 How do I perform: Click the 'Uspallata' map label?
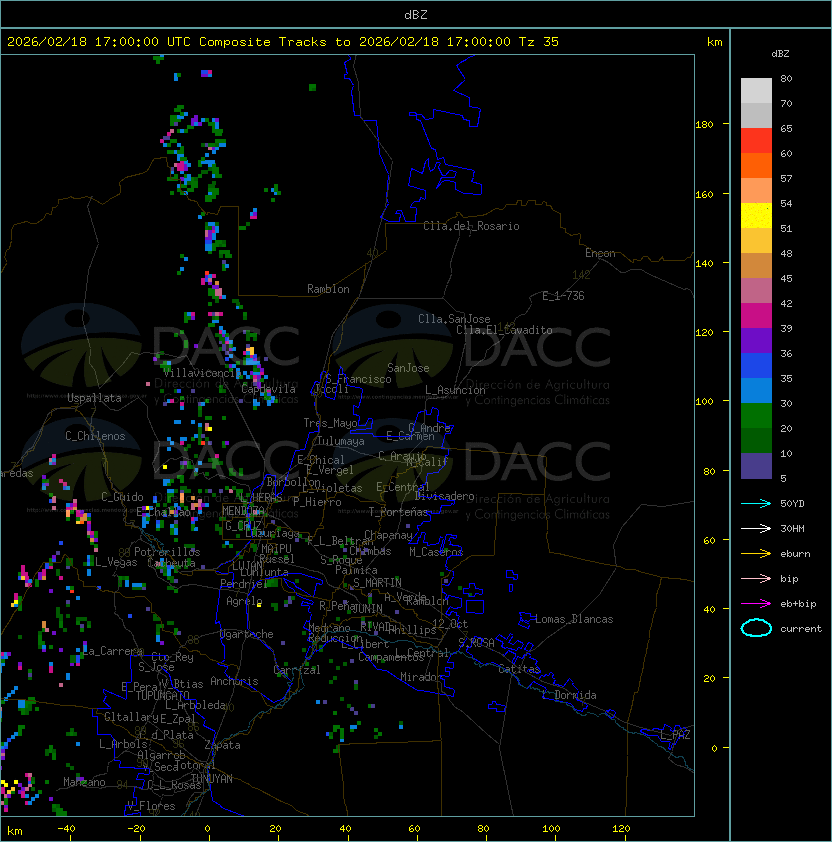coord(94,398)
